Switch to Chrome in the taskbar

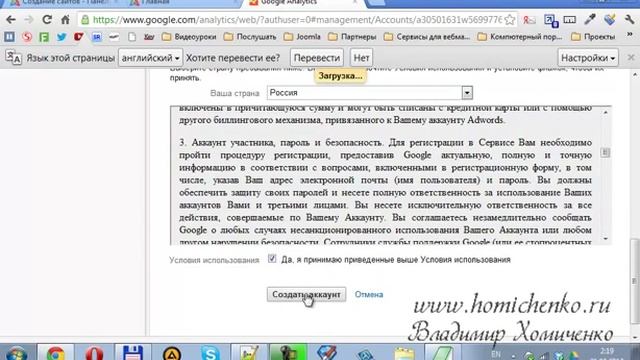[x=56, y=352]
